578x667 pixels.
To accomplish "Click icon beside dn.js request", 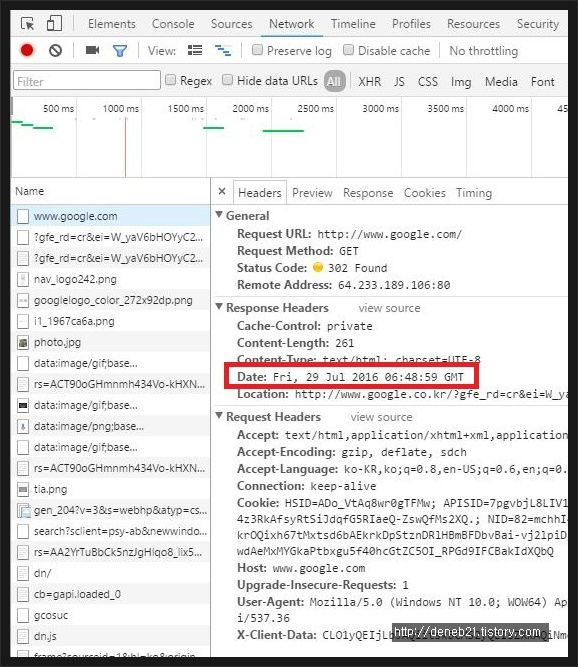I will click(23, 637).
